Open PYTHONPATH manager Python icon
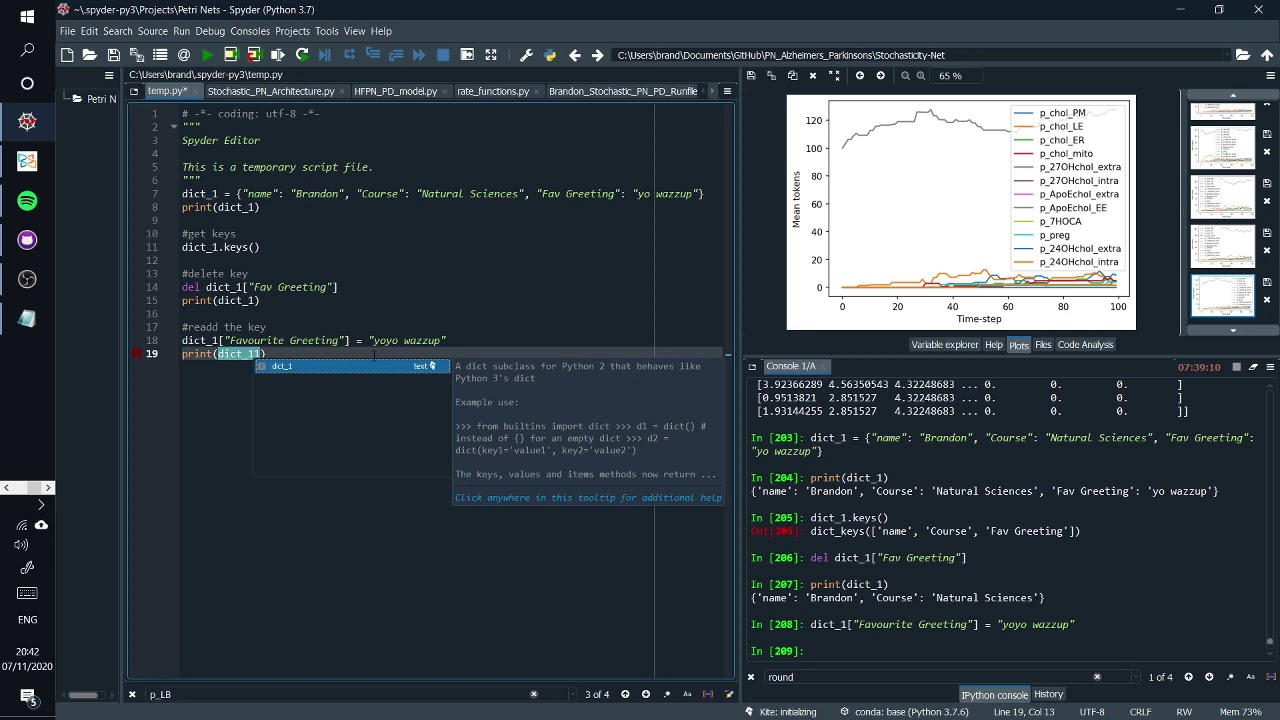Image resolution: width=1280 pixels, height=720 pixels. [x=550, y=55]
